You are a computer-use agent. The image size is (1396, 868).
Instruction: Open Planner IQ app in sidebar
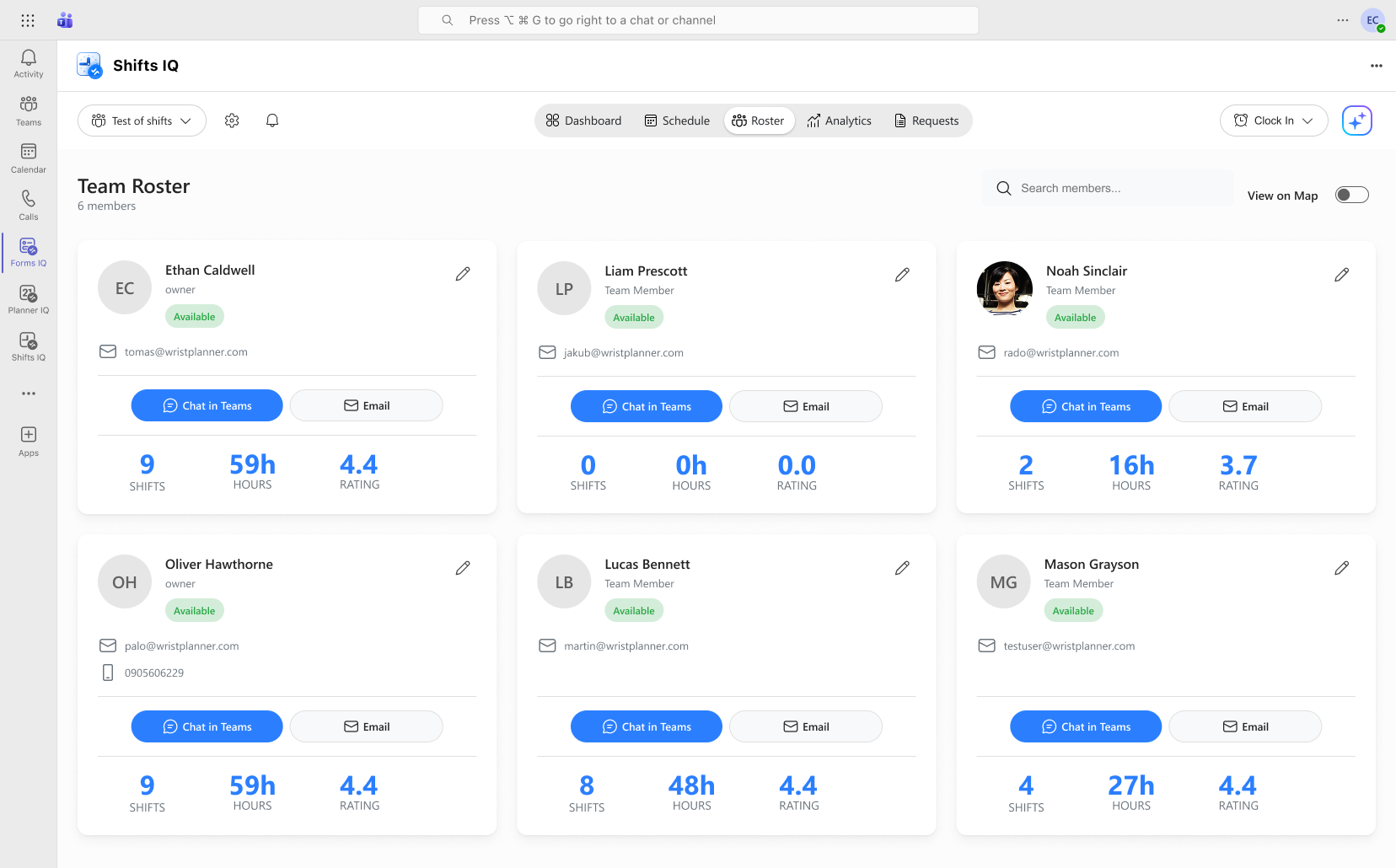(29, 299)
